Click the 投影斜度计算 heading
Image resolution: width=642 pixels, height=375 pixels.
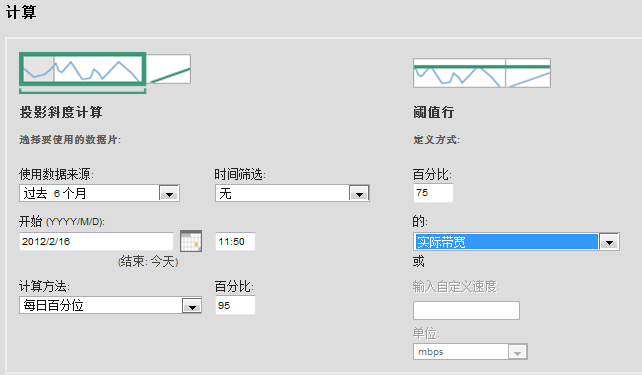click(61, 112)
